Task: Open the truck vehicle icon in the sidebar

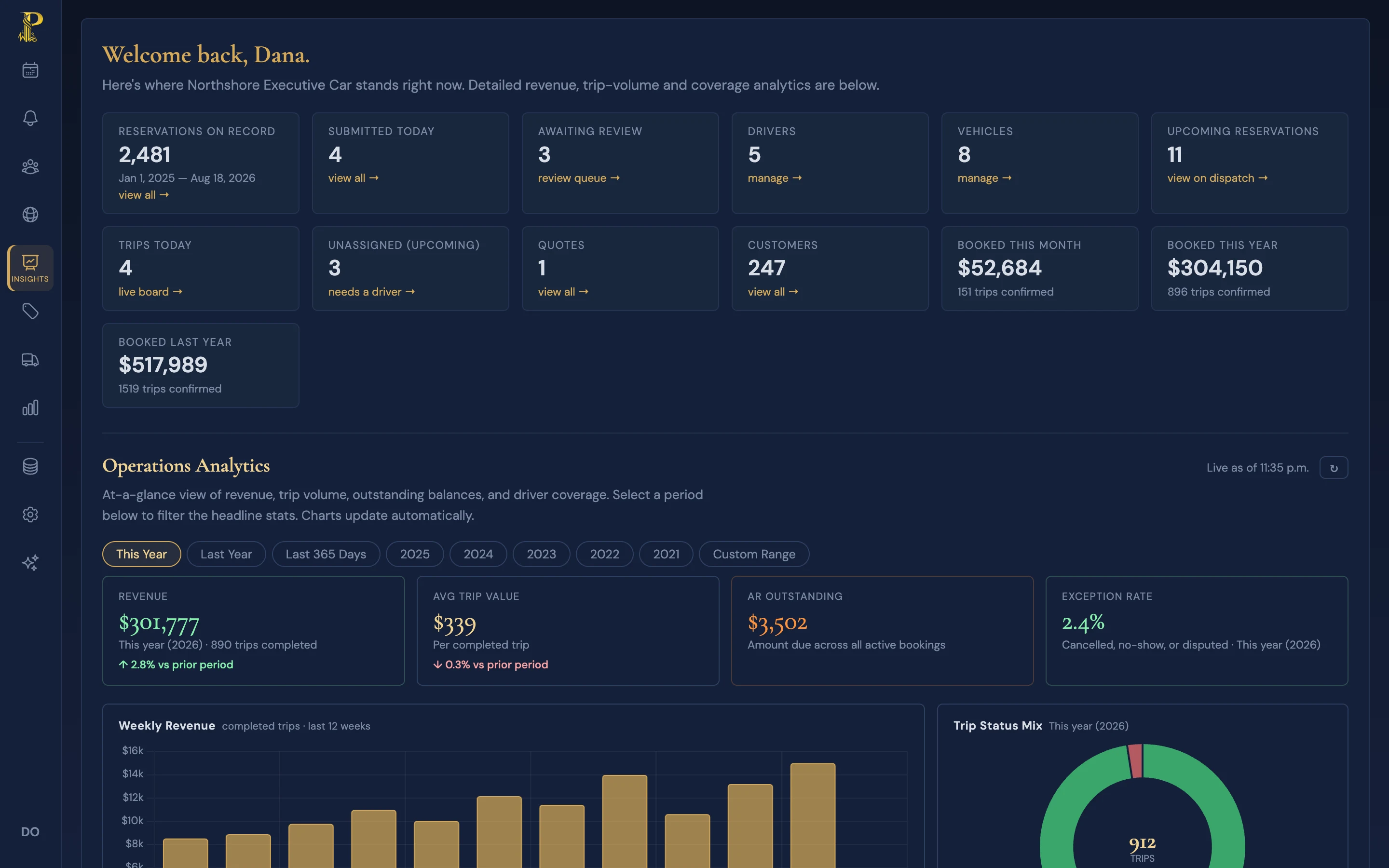Action: click(x=30, y=360)
